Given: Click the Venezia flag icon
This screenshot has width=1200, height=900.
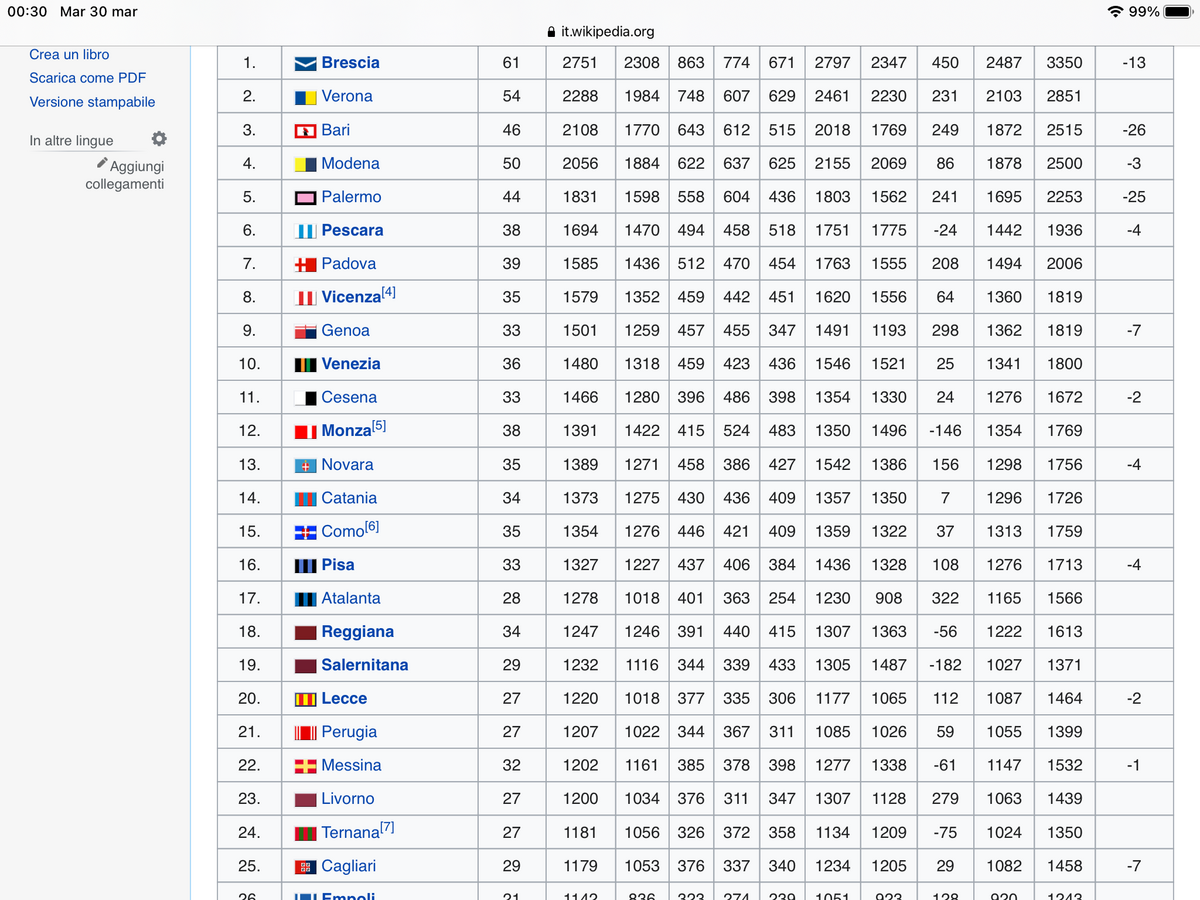Looking at the screenshot, I should point(305,365).
